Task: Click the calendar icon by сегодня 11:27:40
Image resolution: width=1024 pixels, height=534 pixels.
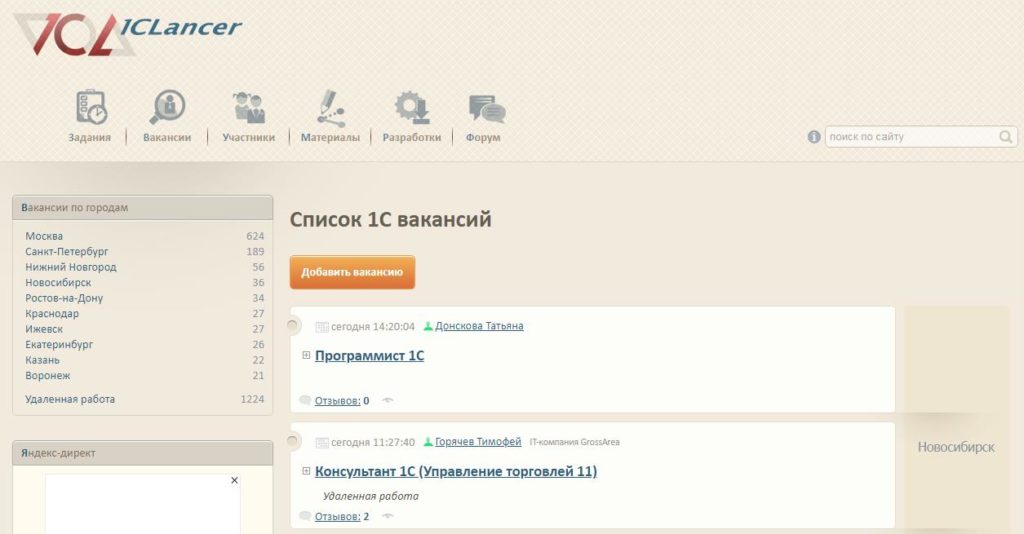Action: tap(322, 443)
